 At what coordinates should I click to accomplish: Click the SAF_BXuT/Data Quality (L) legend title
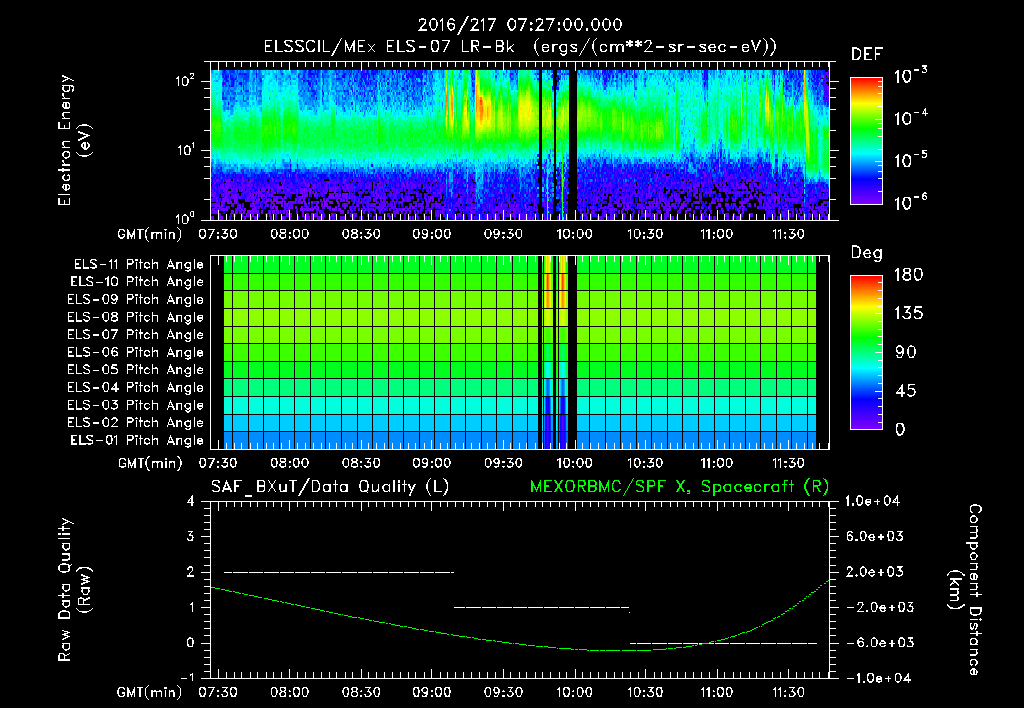330,487
